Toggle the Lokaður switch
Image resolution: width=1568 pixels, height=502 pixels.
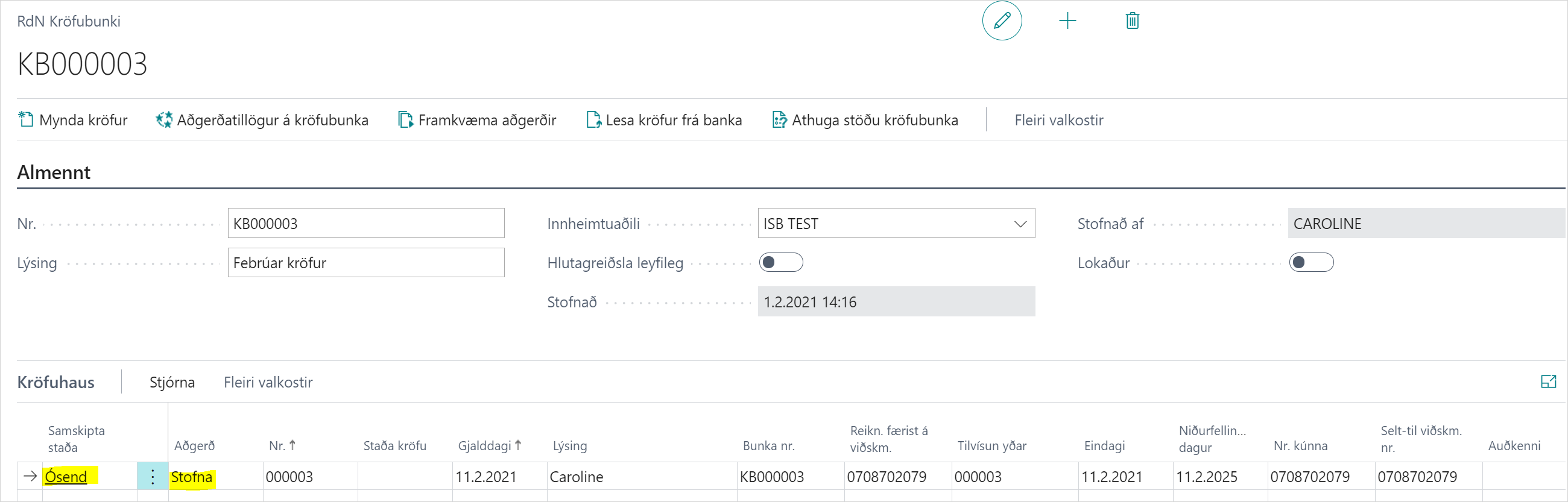1311,262
